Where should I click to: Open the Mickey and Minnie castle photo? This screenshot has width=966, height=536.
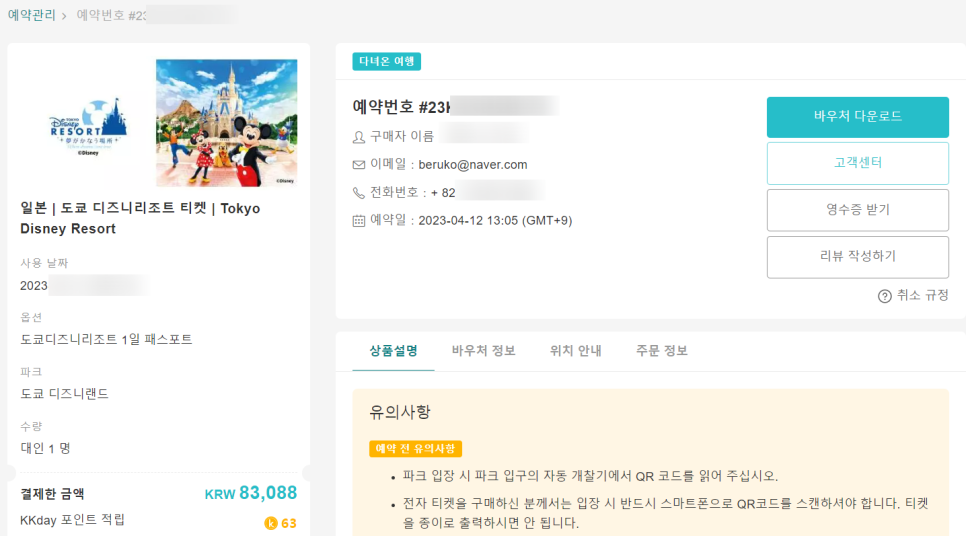[x=226, y=123]
